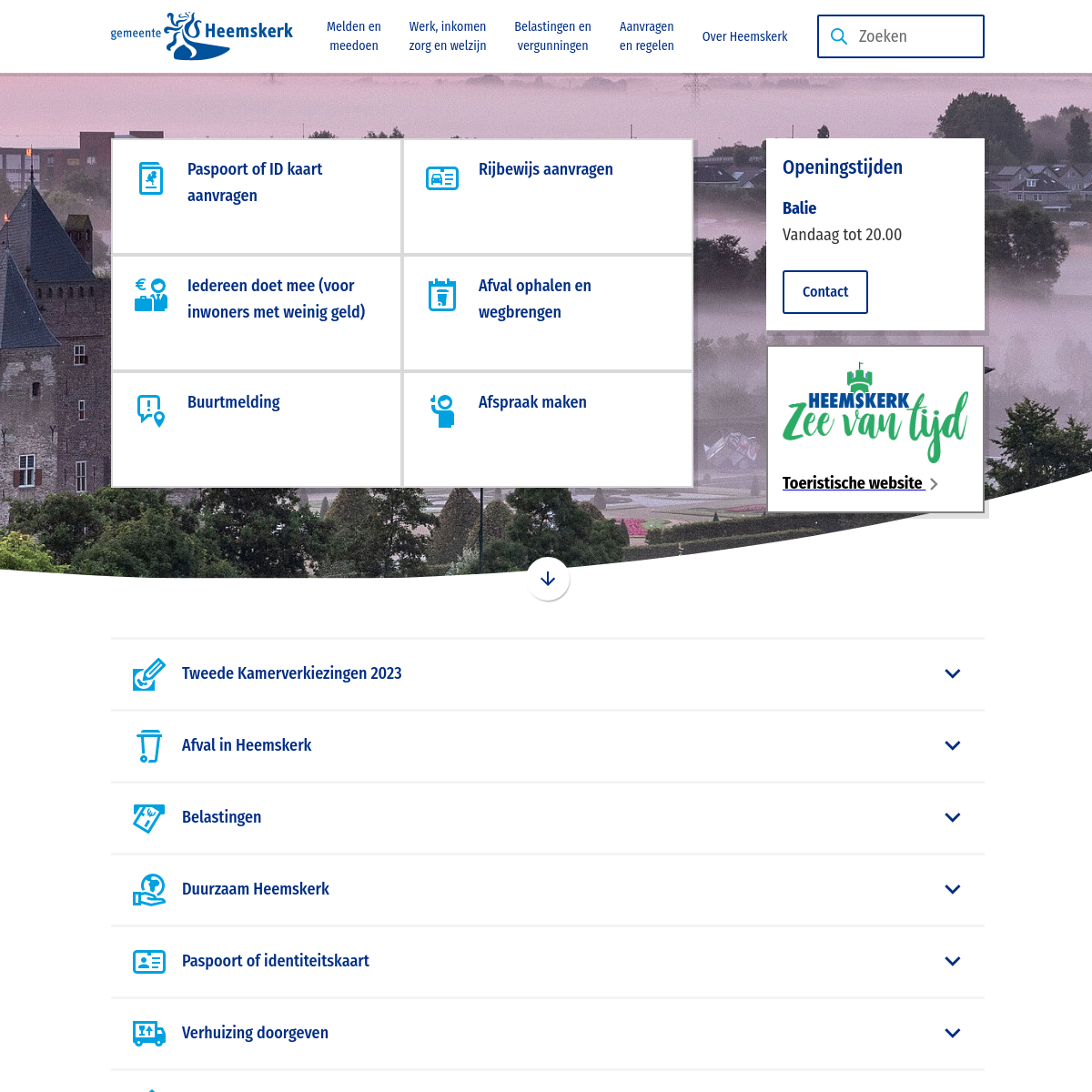The width and height of the screenshot is (1092, 1092).
Task: Click the trash bin icon for Afval in Heemskerk
Action: pyautogui.click(x=149, y=746)
